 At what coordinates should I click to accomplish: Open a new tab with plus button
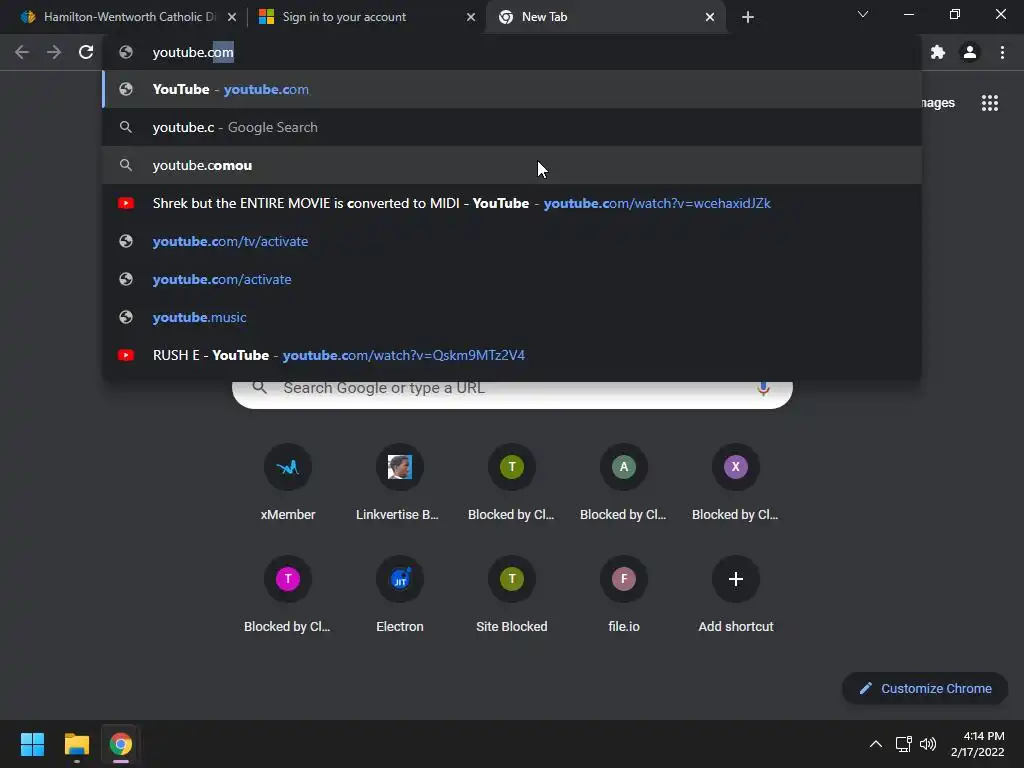tap(748, 17)
